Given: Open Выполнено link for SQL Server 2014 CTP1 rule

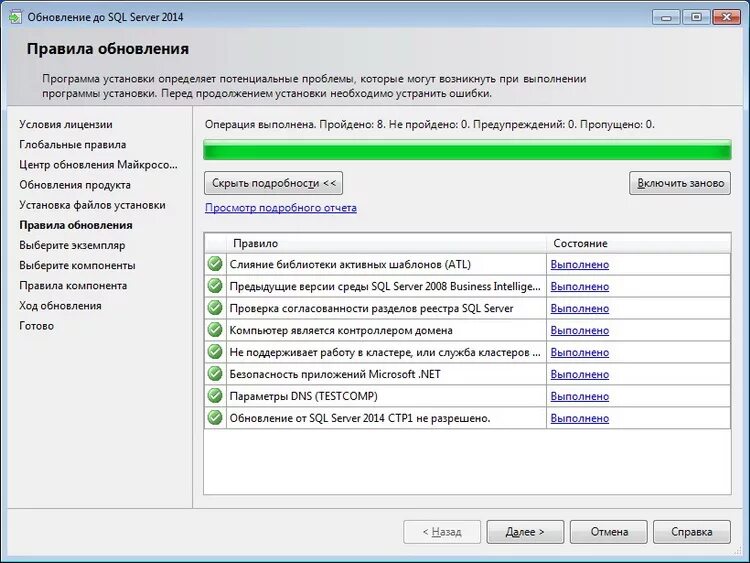Looking at the screenshot, I should 580,419.
